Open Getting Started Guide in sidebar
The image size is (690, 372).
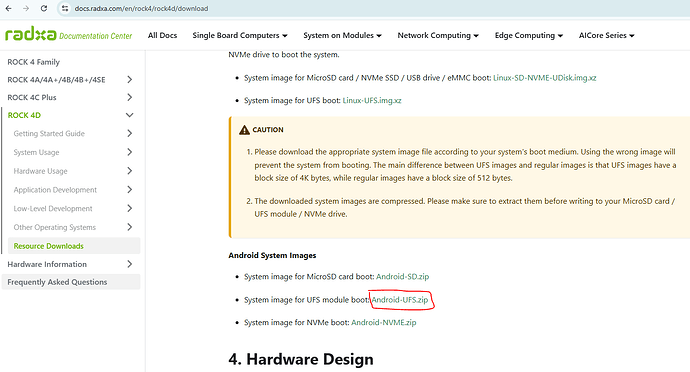pyautogui.click(x=49, y=133)
